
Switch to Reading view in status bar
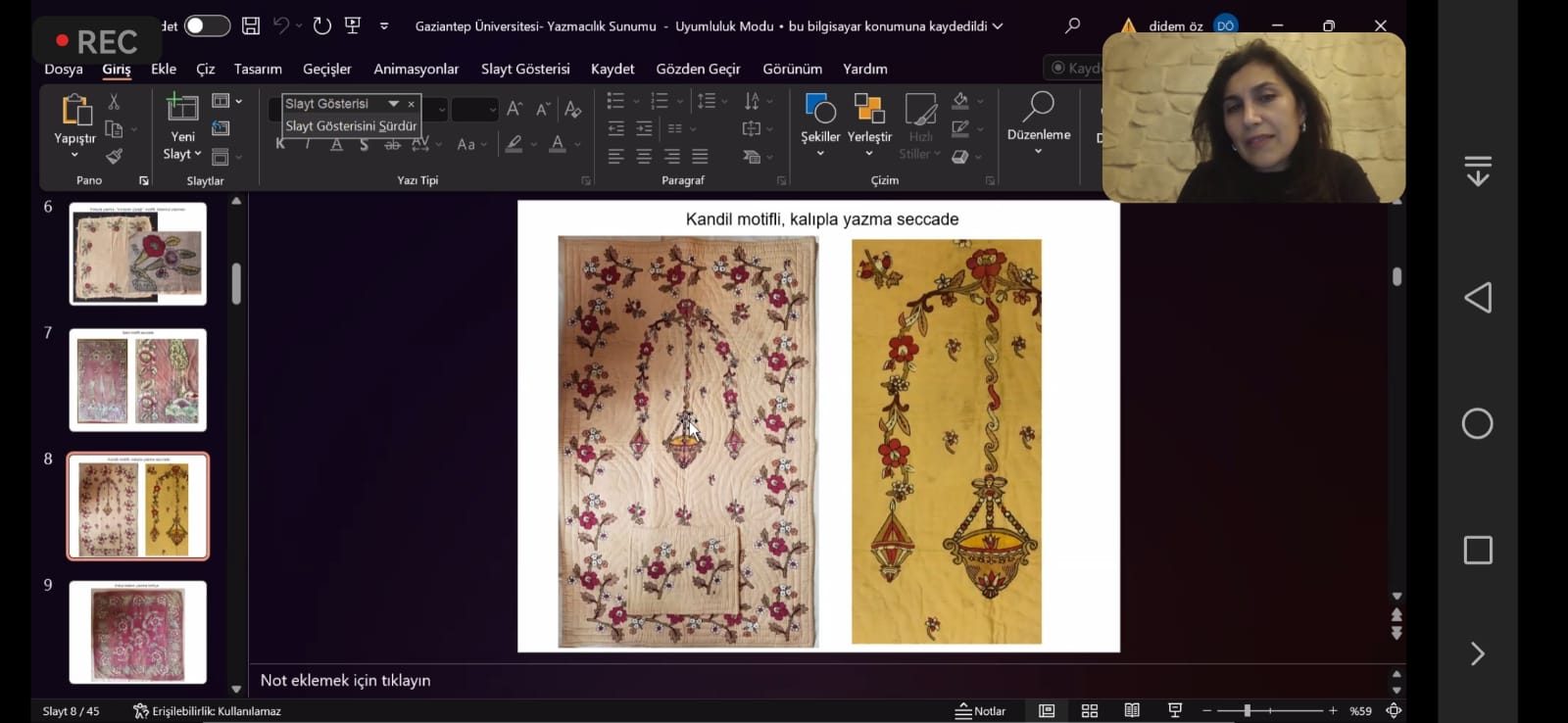1132,710
